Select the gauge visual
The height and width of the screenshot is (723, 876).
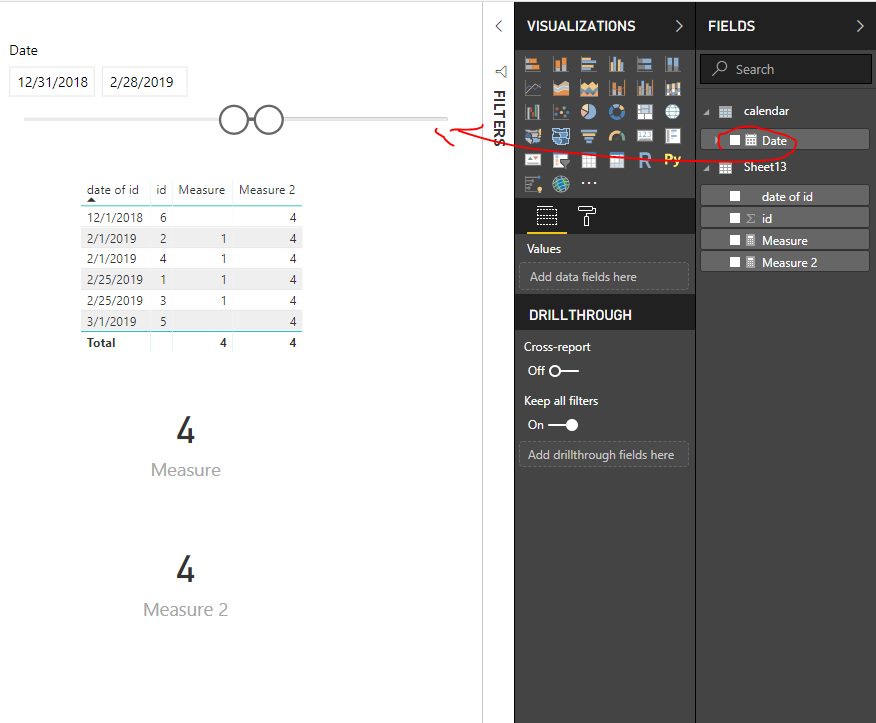(617, 136)
